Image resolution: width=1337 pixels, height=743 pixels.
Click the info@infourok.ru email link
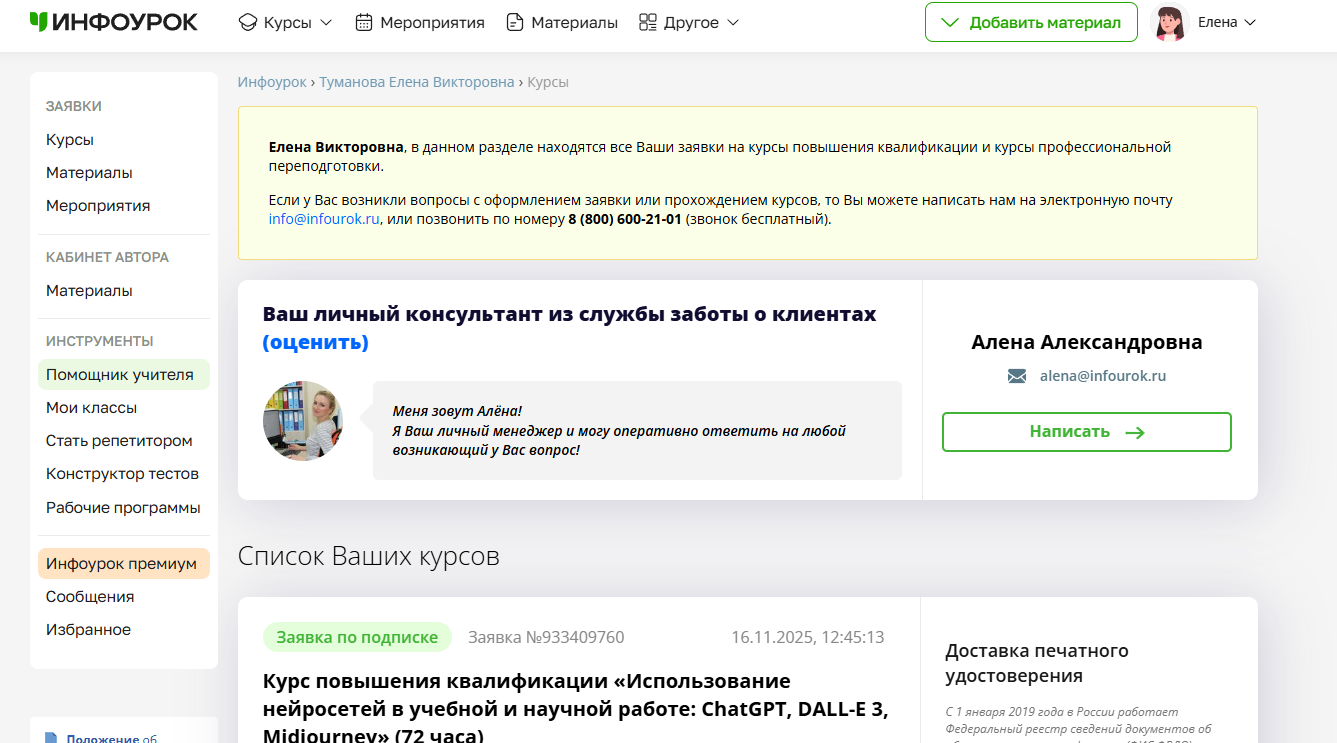click(x=324, y=219)
